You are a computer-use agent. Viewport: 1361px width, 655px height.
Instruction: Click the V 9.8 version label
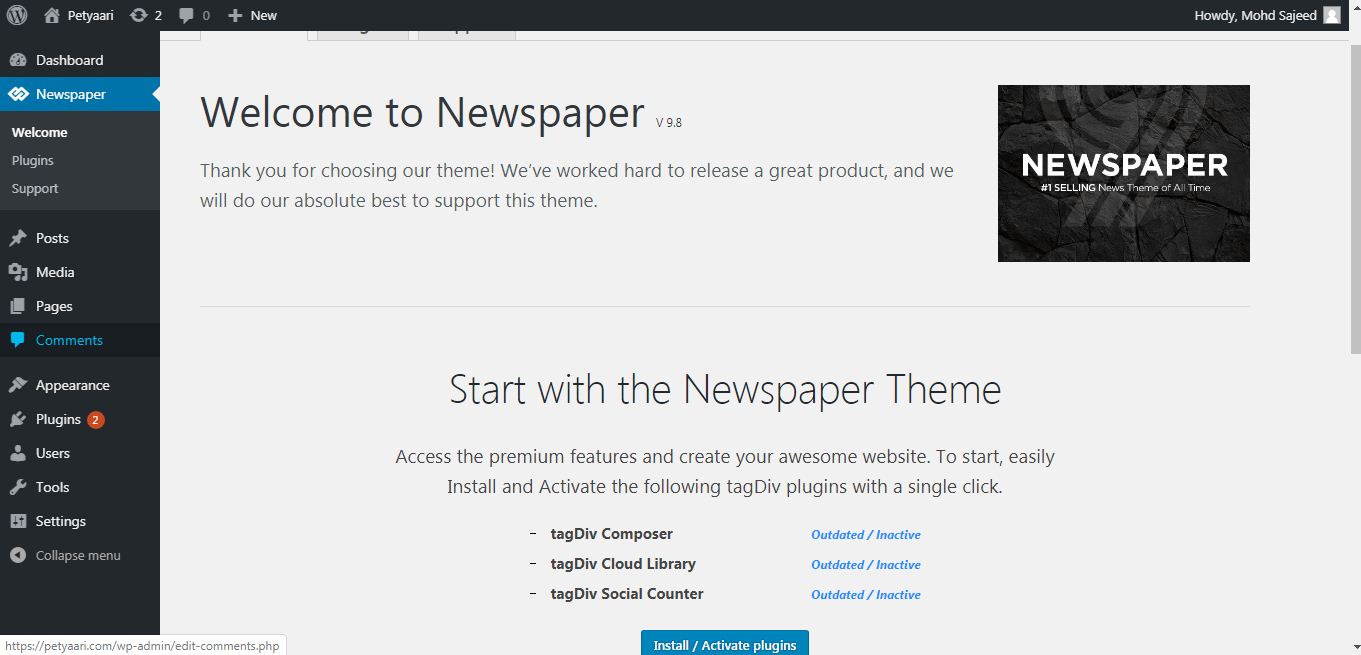[x=669, y=123]
